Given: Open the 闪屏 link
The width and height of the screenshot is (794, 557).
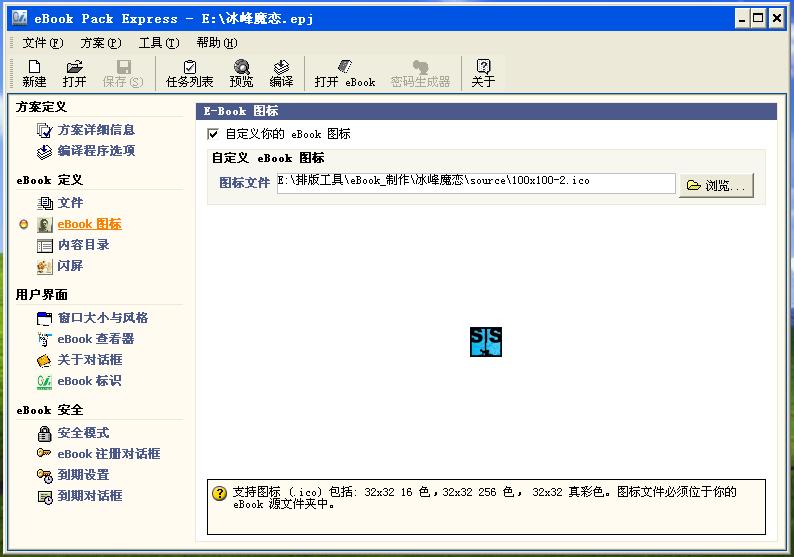Looking at the screenshot, I should [70, 266].
